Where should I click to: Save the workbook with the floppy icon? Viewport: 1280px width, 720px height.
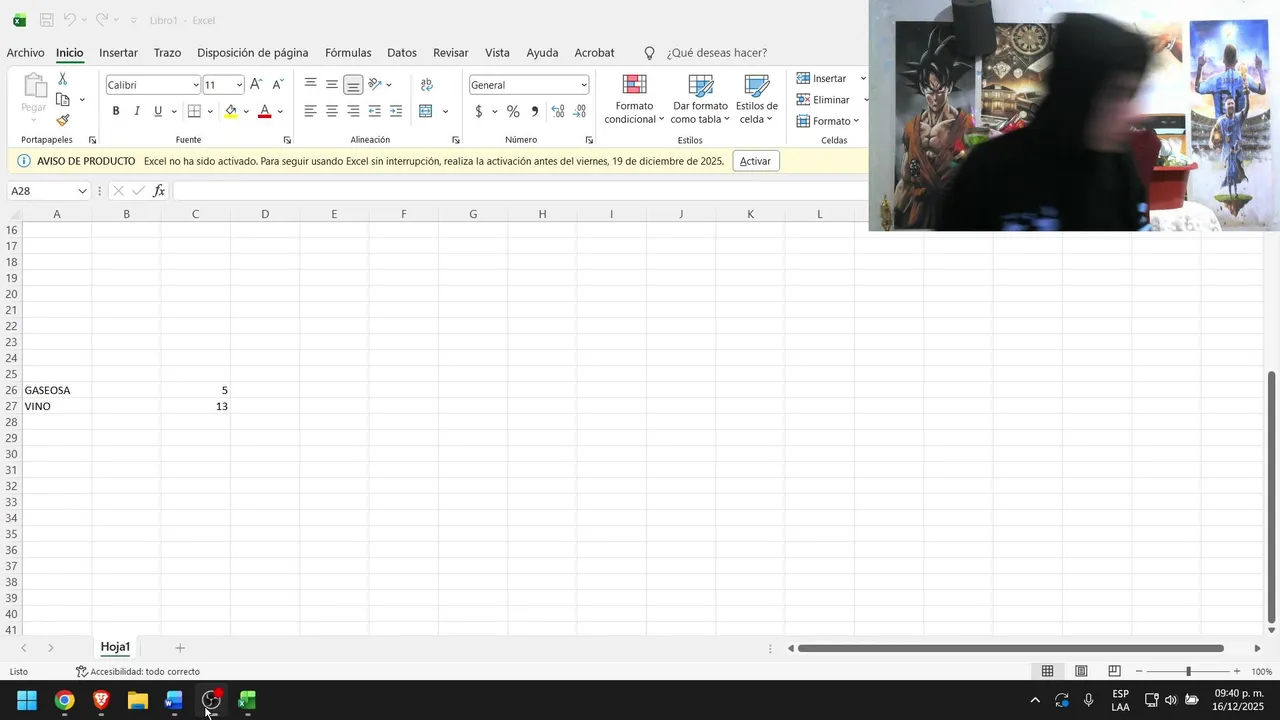click(46, 20)
